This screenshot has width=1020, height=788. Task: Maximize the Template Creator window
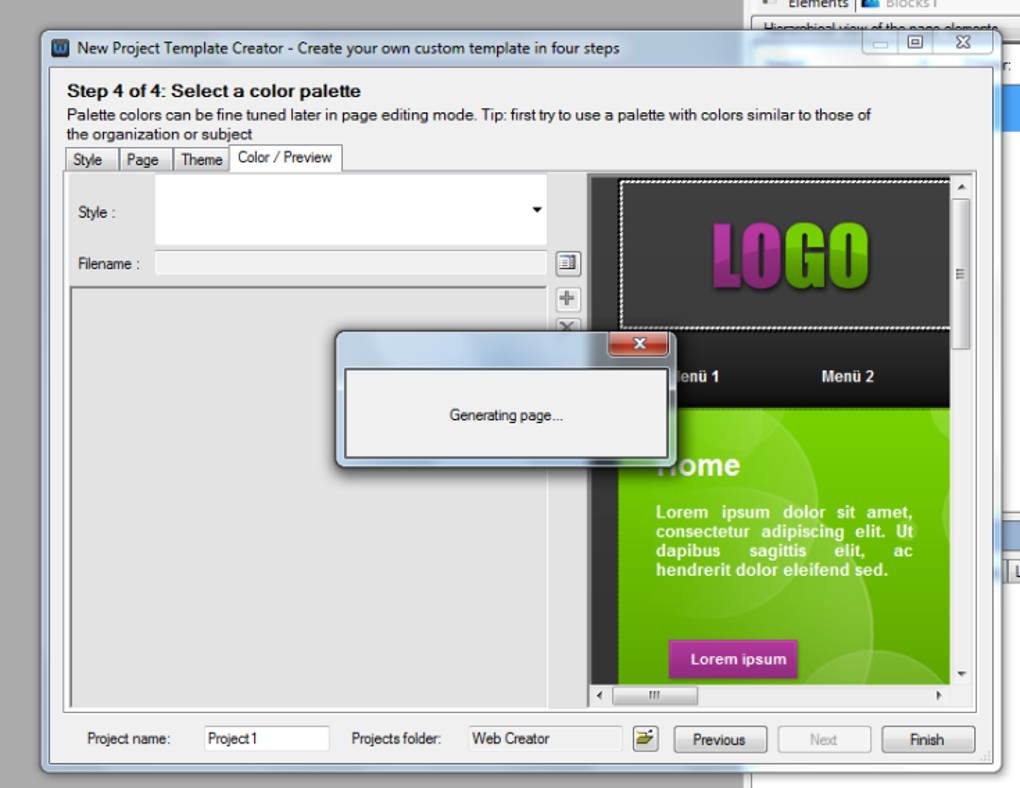[915, 42]
